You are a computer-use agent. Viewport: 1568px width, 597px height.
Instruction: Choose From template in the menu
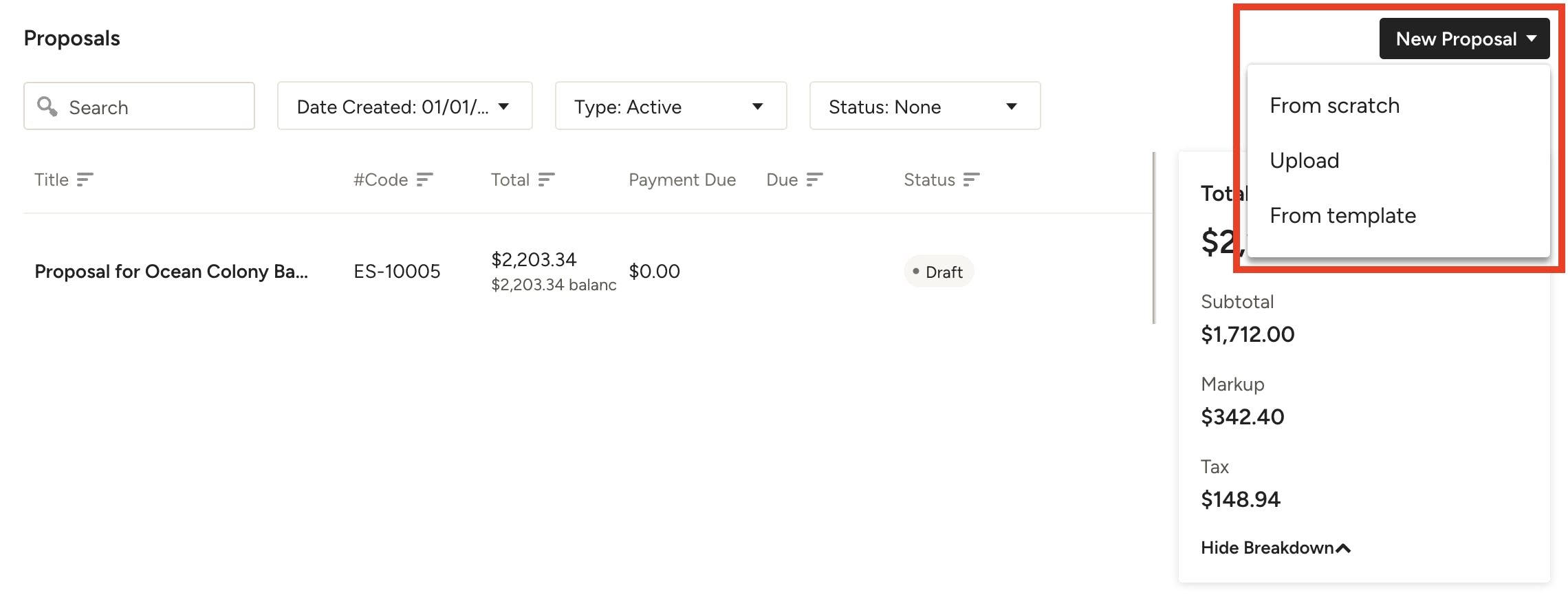click(1342, 215)
